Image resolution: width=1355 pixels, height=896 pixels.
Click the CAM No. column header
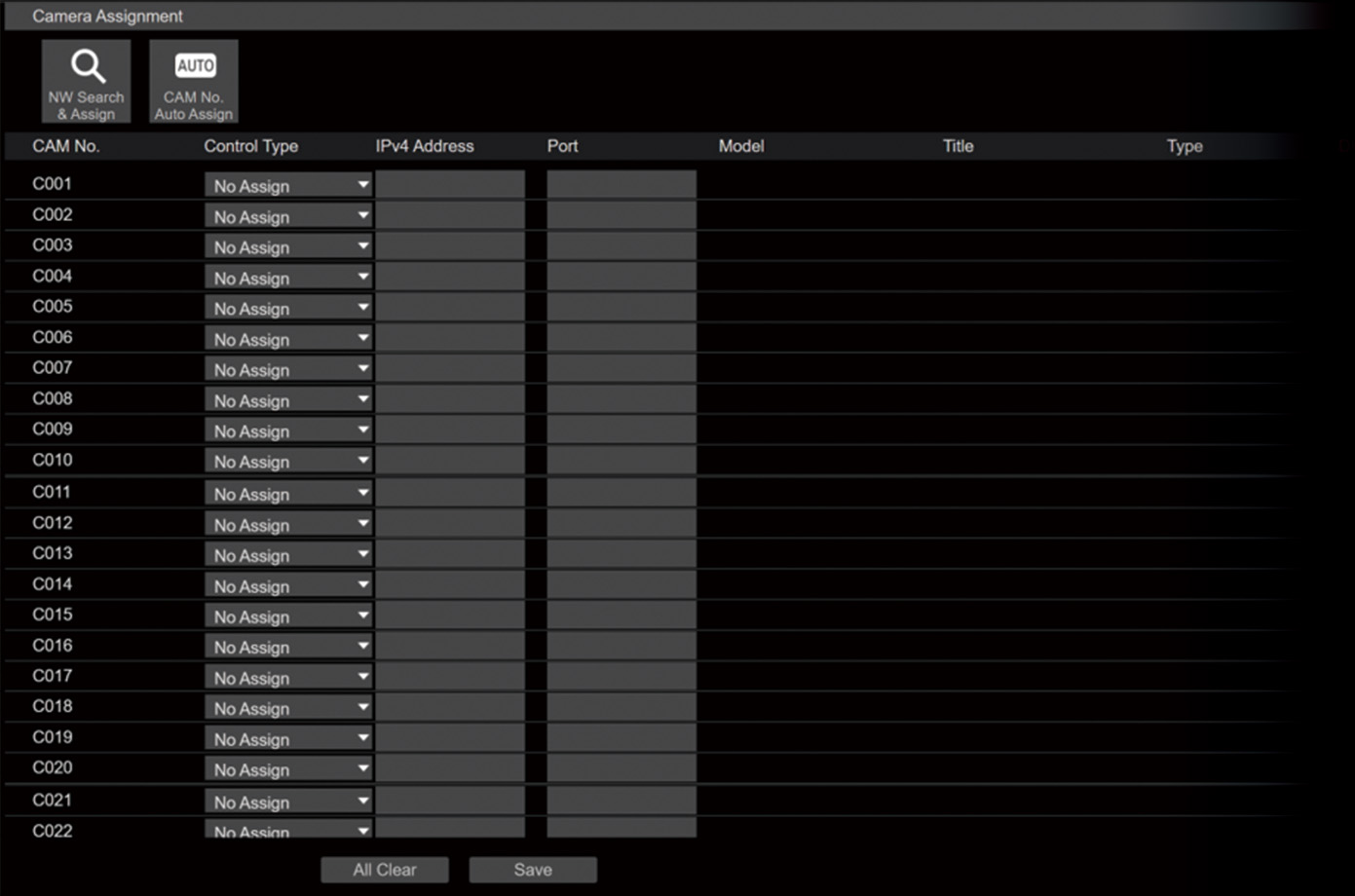click(66, 146)
